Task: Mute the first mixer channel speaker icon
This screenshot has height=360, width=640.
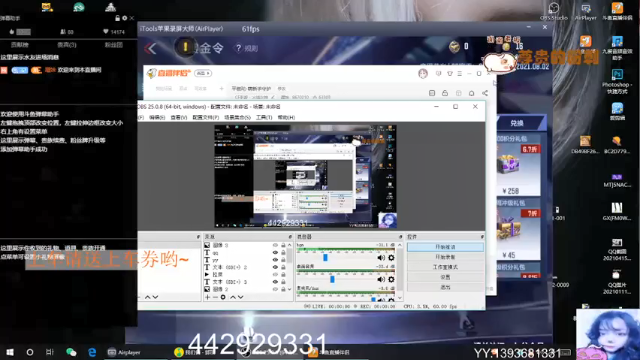Action: tap(381, 258)
